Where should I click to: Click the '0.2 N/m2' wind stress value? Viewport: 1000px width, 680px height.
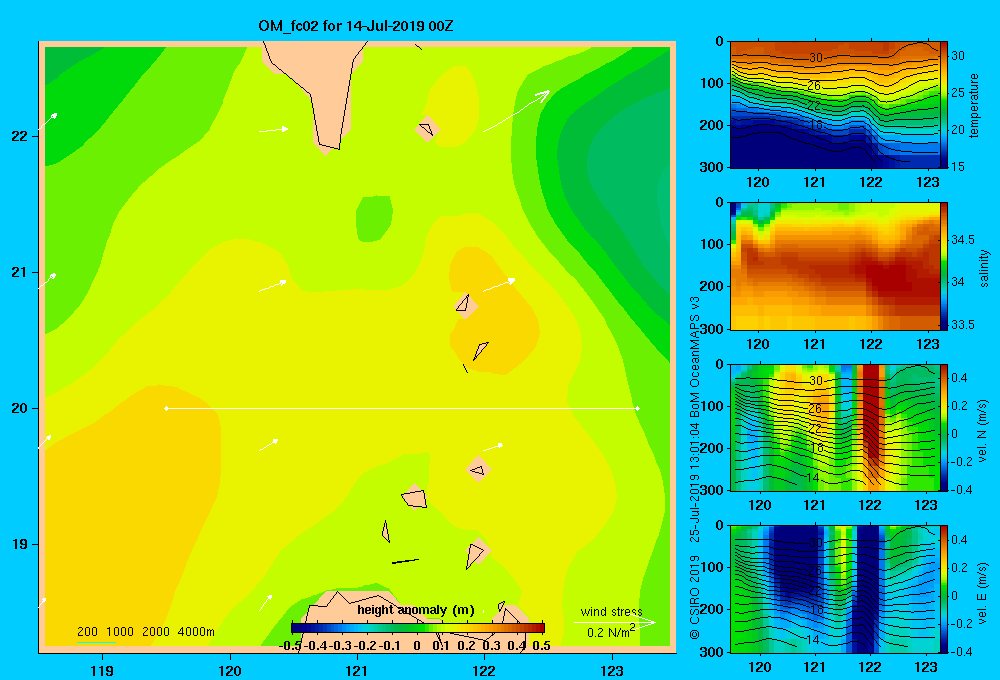tap(611, 632)
